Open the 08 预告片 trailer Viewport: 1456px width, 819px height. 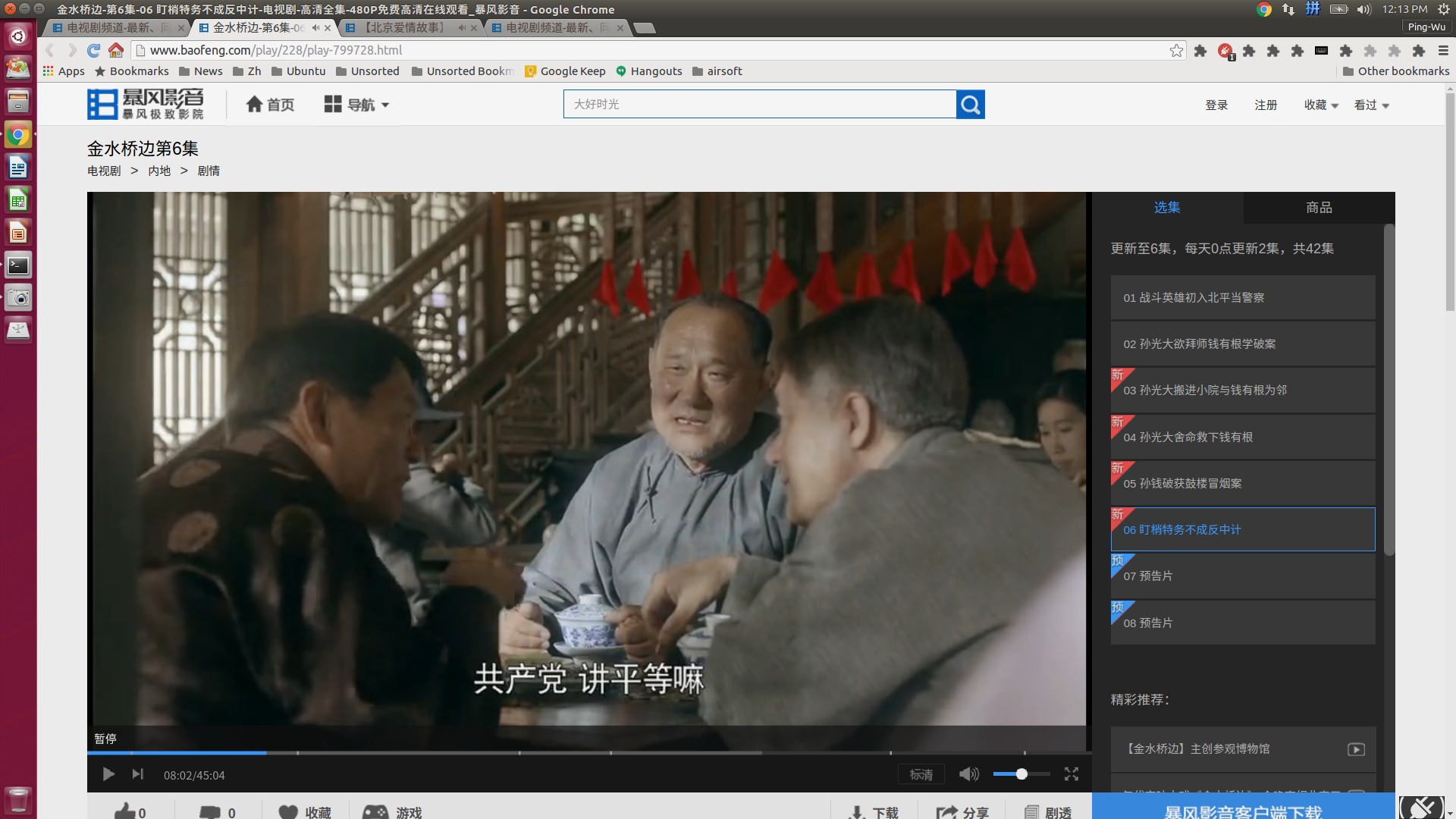coord(1243,623)
